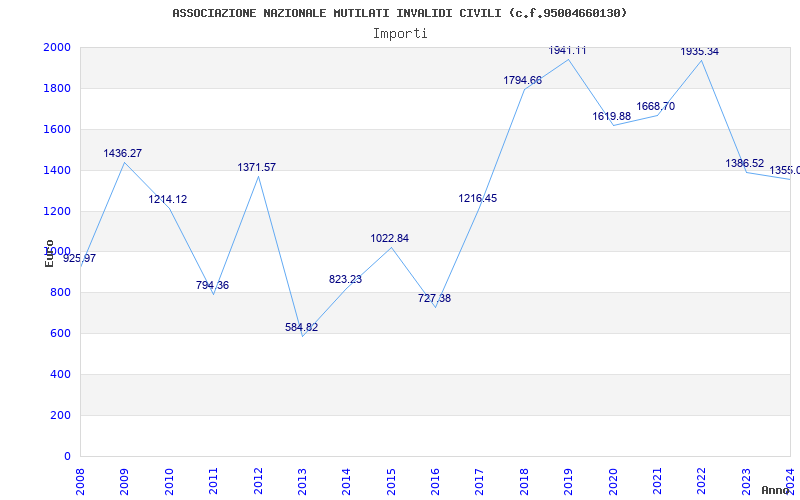The image size is (800, 500).
Task: Select the 1436.27 data label
Action: (x=122, y=153)
